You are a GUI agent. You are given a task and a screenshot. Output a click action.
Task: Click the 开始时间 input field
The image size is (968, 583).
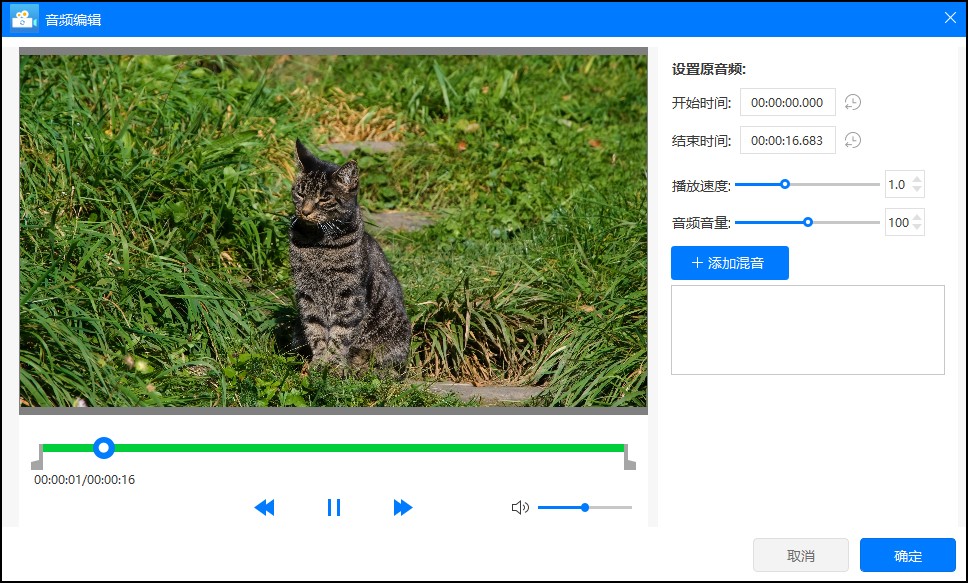click(787, 102)
